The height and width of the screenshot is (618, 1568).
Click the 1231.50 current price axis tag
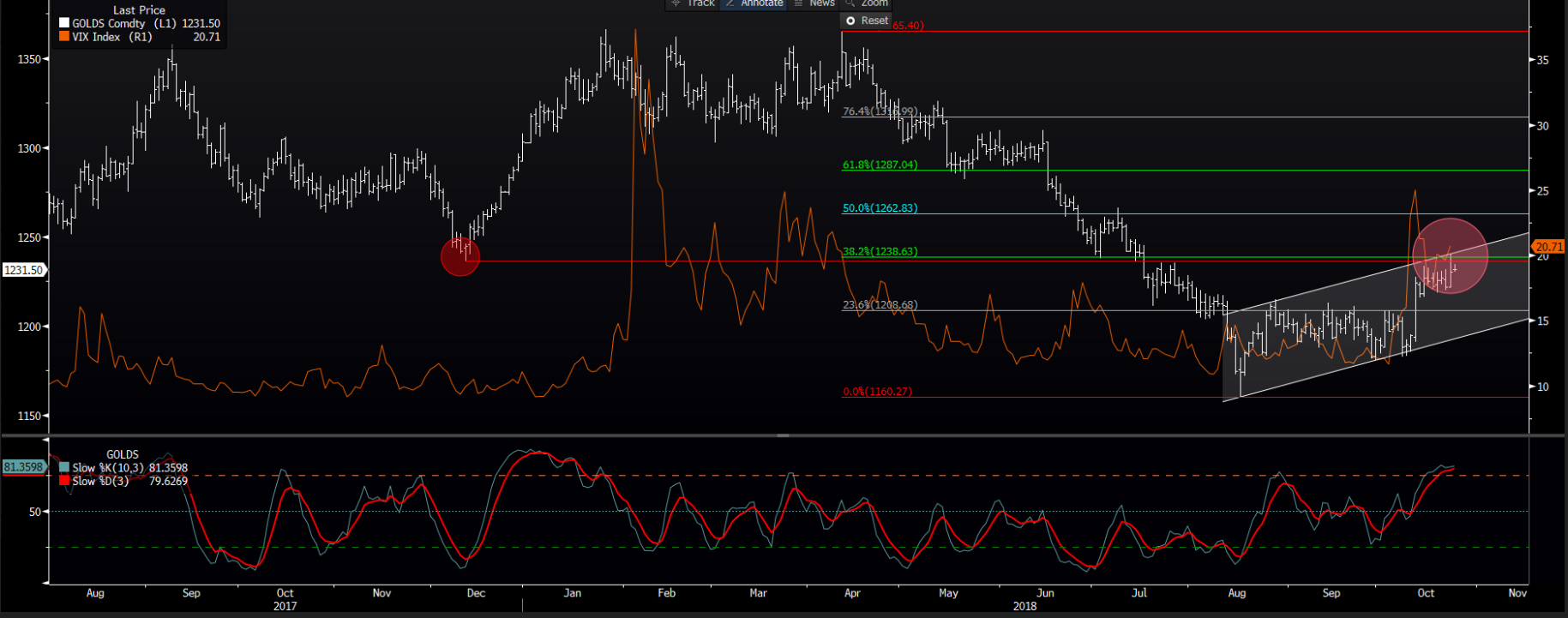click(x=23, y=270)
